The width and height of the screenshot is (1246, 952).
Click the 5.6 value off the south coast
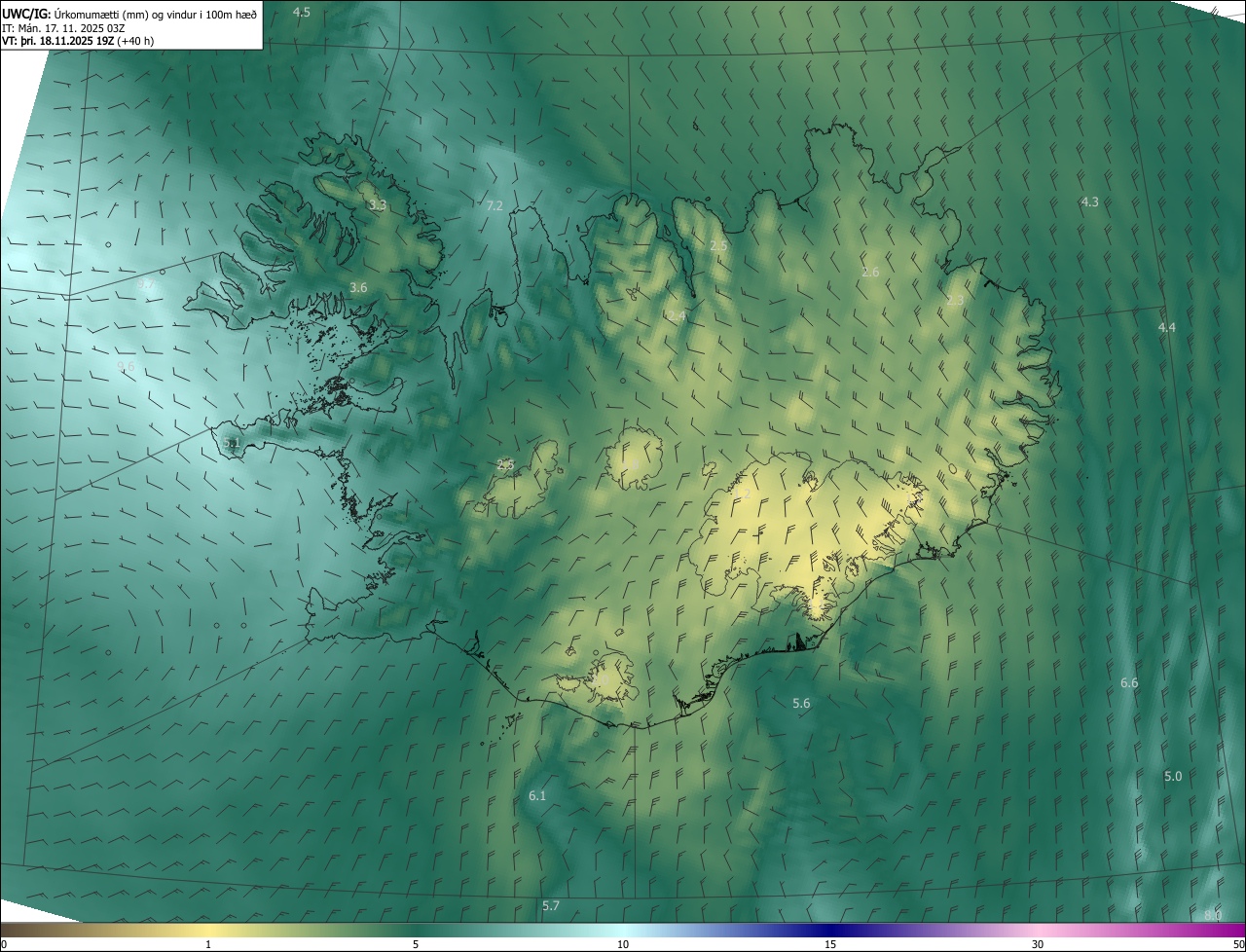[801, 703]
